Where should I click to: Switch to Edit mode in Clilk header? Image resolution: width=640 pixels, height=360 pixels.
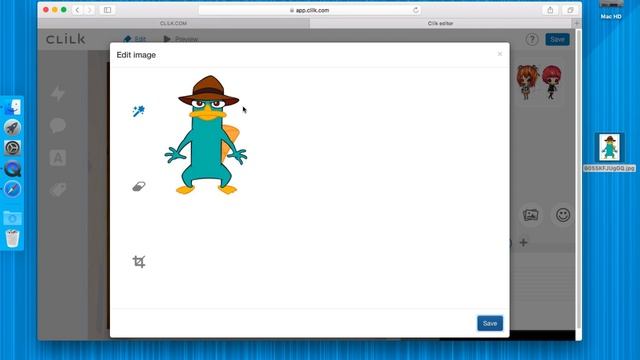pyautogui.click(x=135, y=39)
